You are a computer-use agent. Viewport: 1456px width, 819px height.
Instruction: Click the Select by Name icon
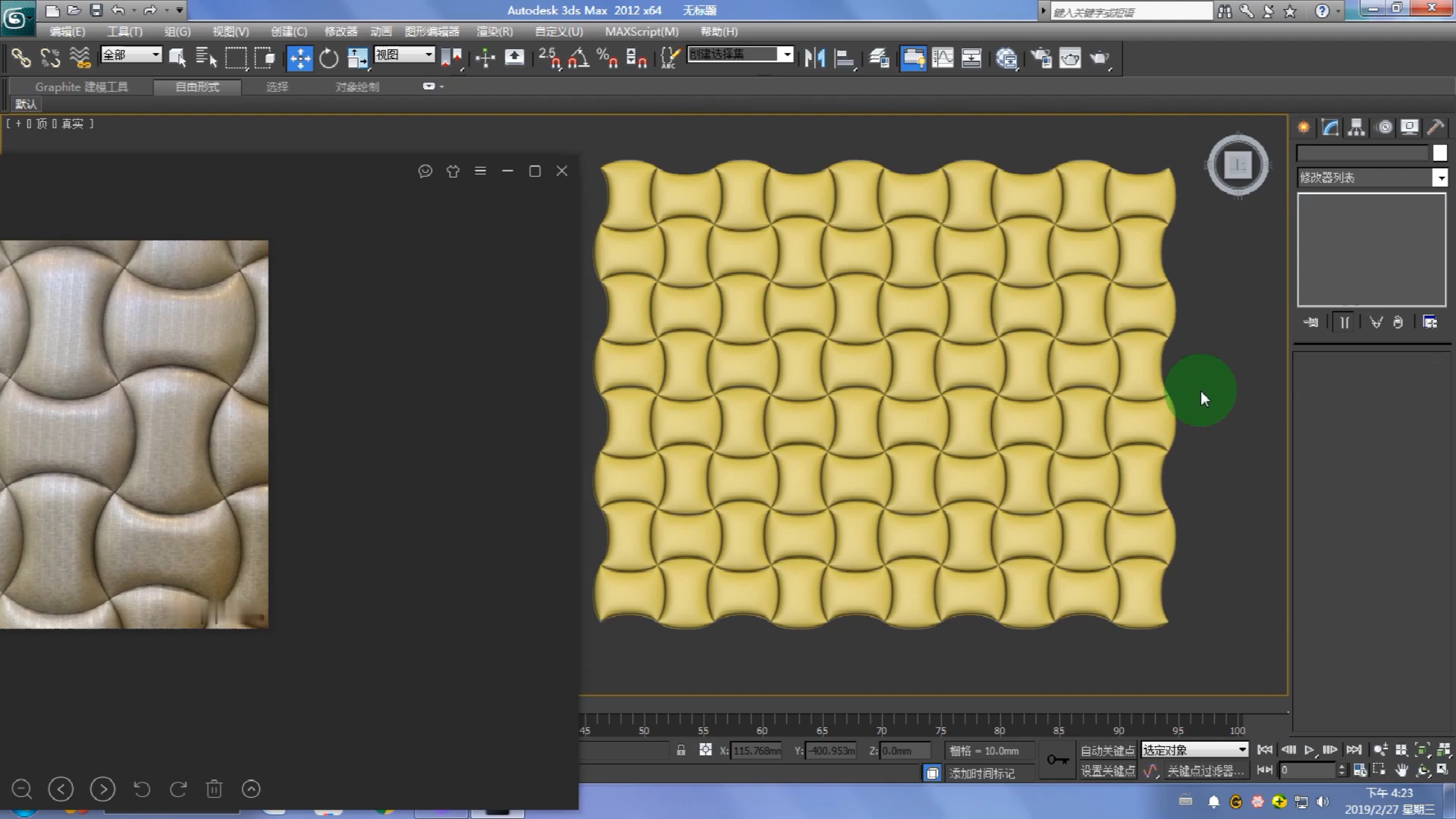pos(206,58)
